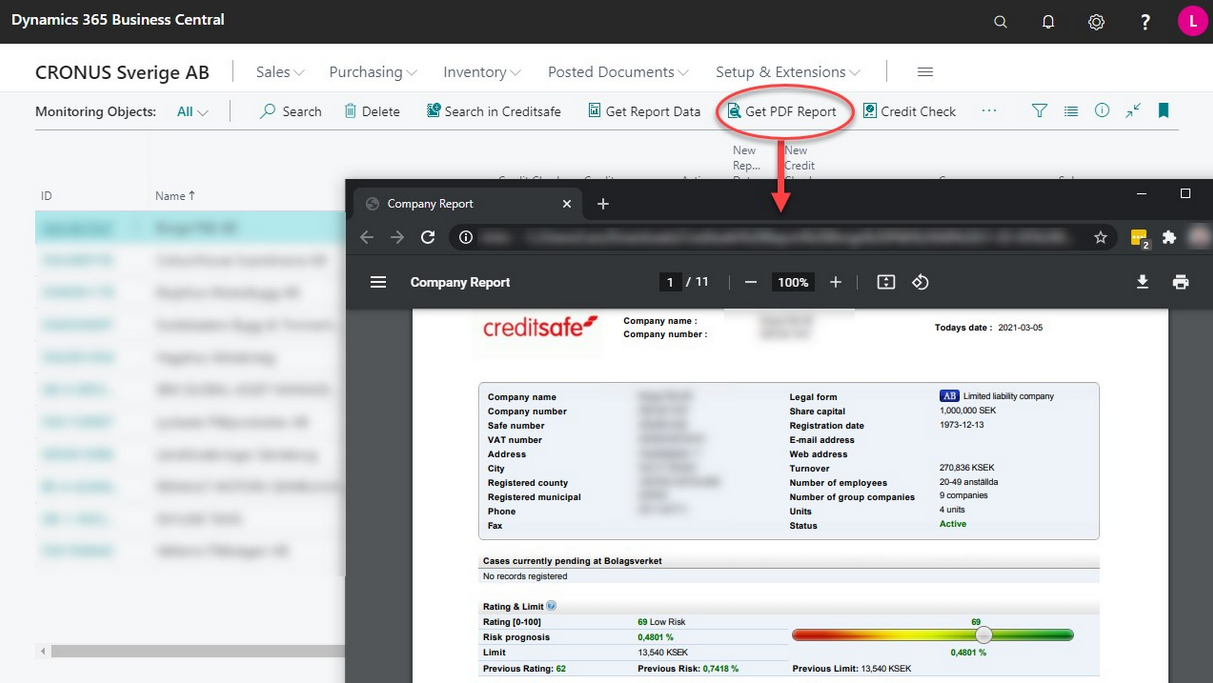Download the Company Report PDF
Image resolution: width=1213 pixels, height=683 pixels.
1142,282
